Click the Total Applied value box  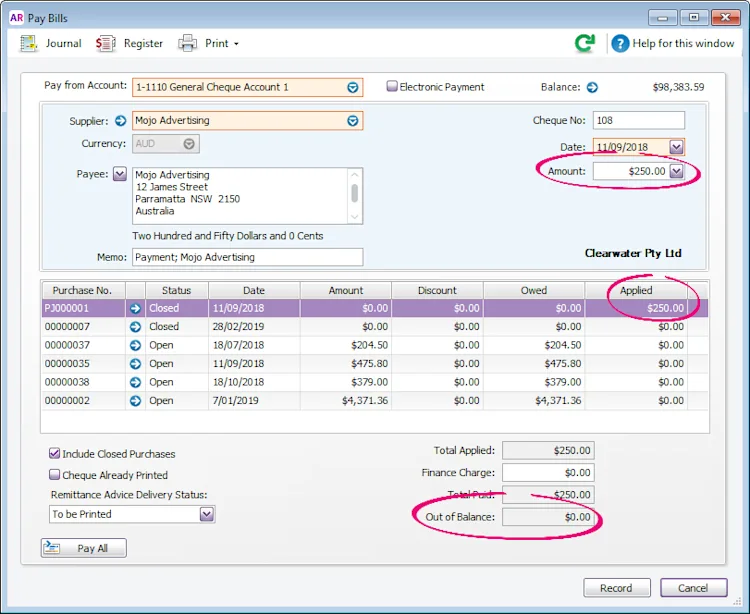[x=548, y=450]
